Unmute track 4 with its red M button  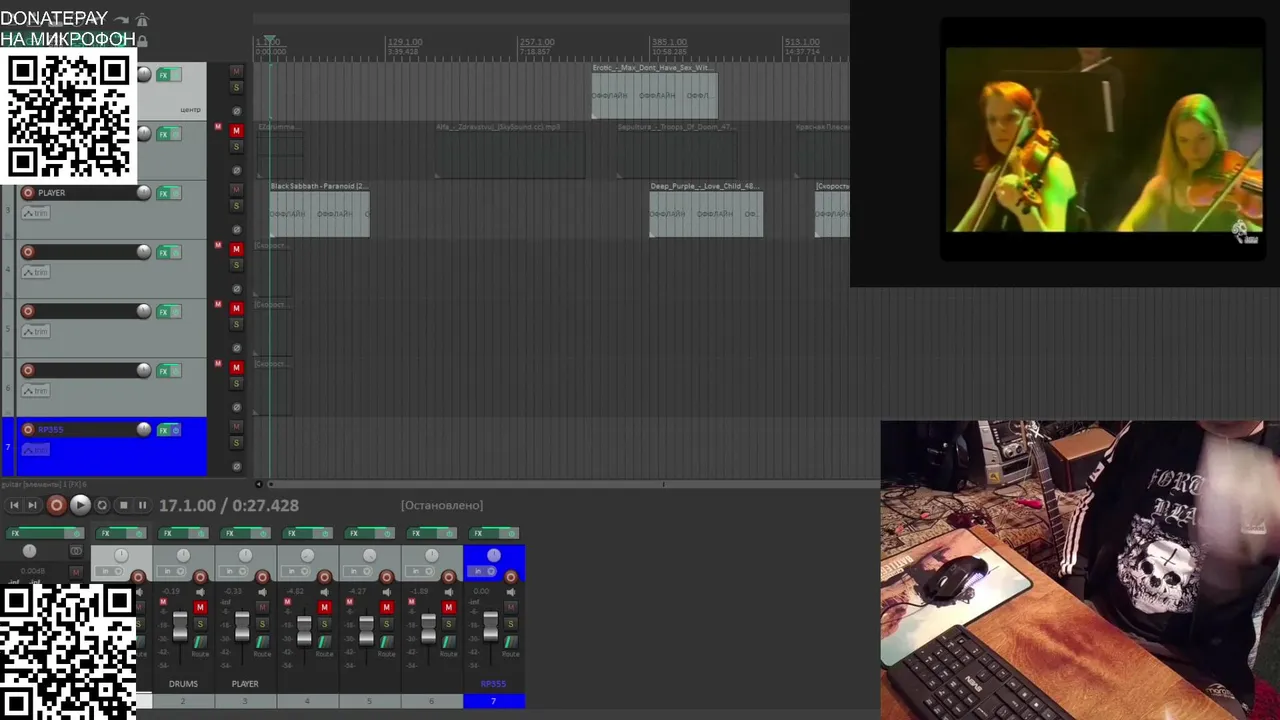[237, 249]
